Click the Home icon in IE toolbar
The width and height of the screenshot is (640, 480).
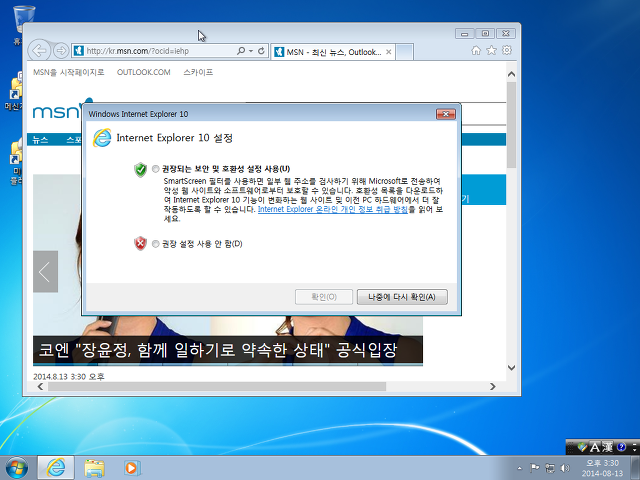point(476,50)
